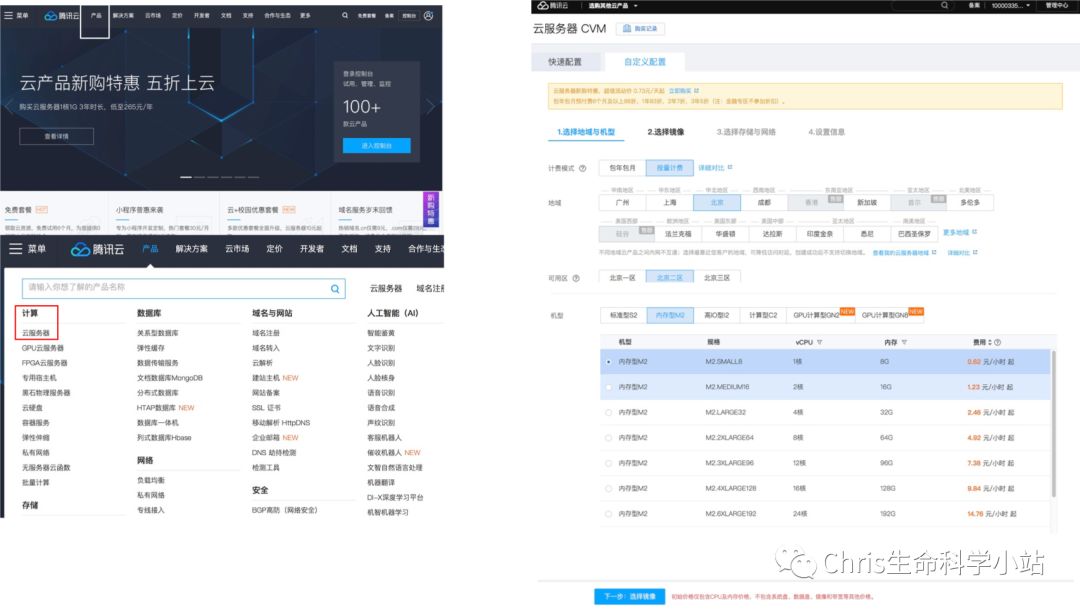This screenshot has height=610, width=1080.
Task: Open 定价 in the nav above the product dropdown
Action: [274, 249]
